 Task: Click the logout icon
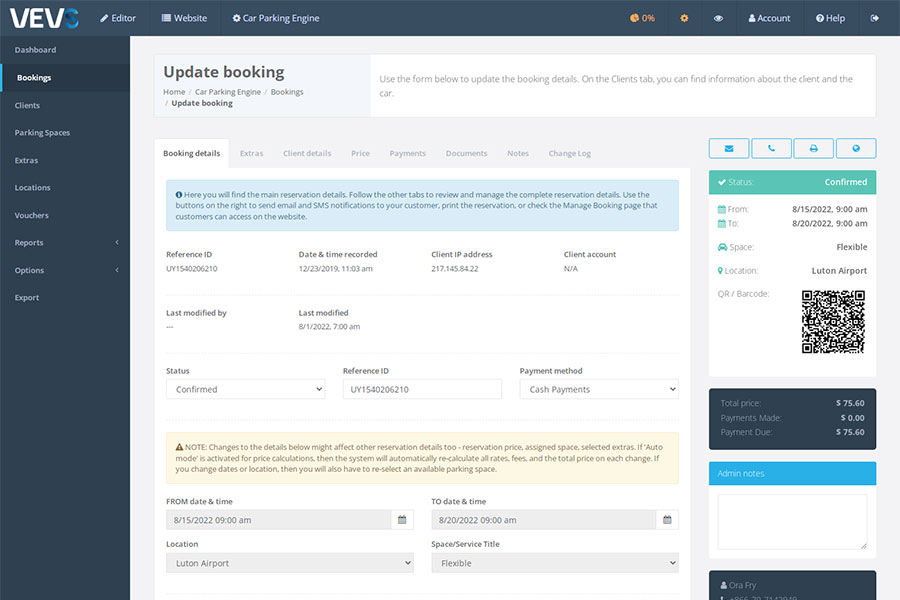(x=875, y=18)
